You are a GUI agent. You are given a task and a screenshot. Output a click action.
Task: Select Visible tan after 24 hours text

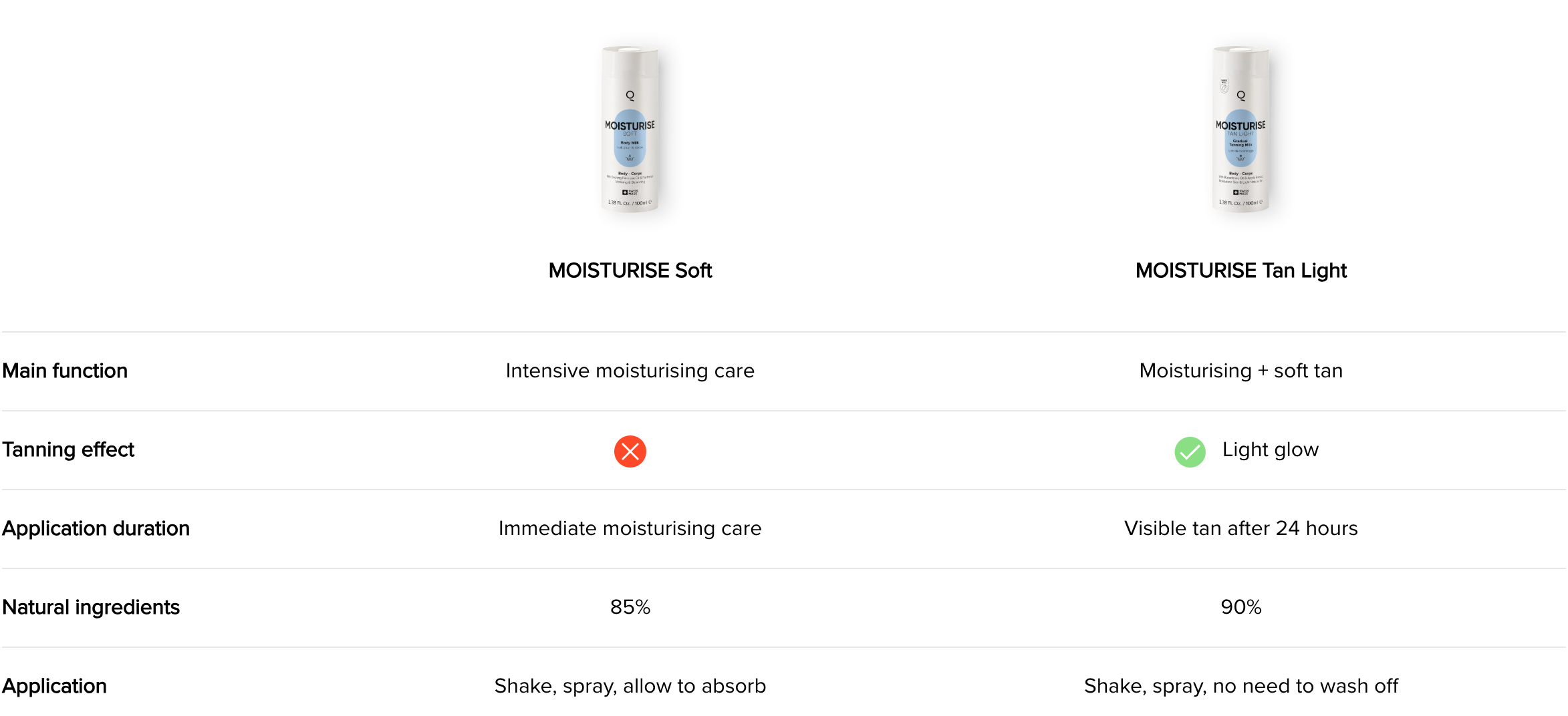click(1240, 528)
